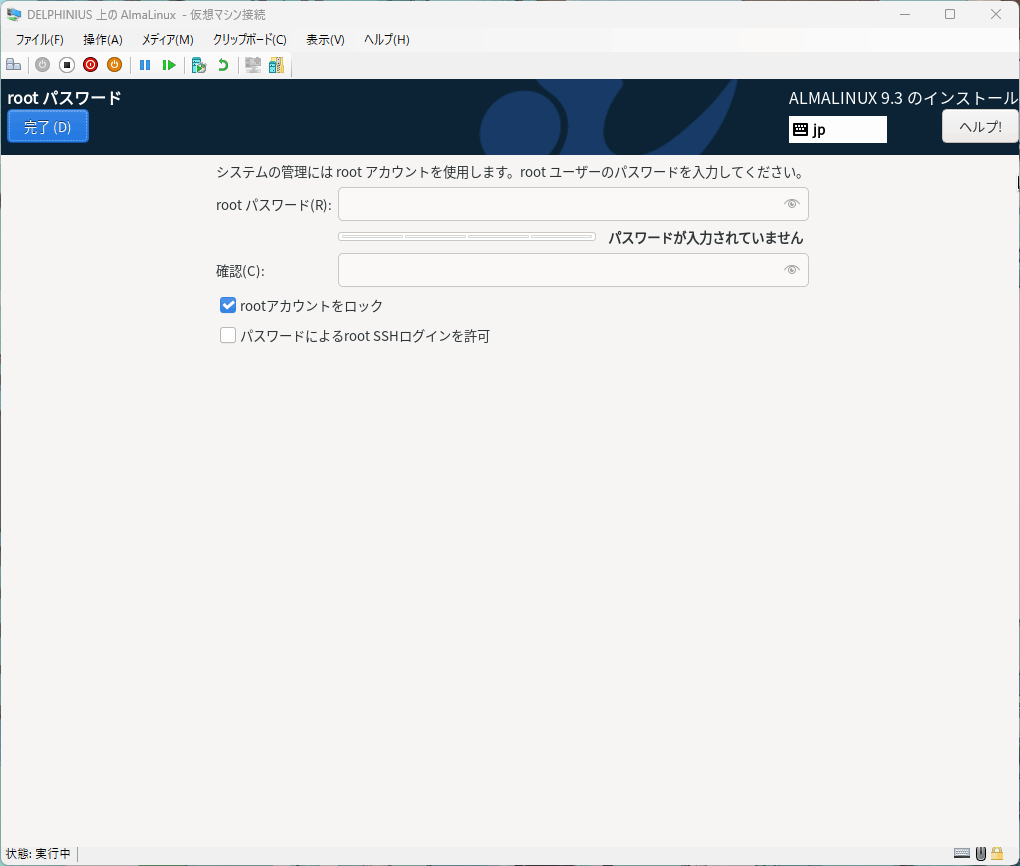This screenshot has width=1020, height=866.
Task: Click the パスワードが入力されていません message
Action: click(x=706, y=237)
